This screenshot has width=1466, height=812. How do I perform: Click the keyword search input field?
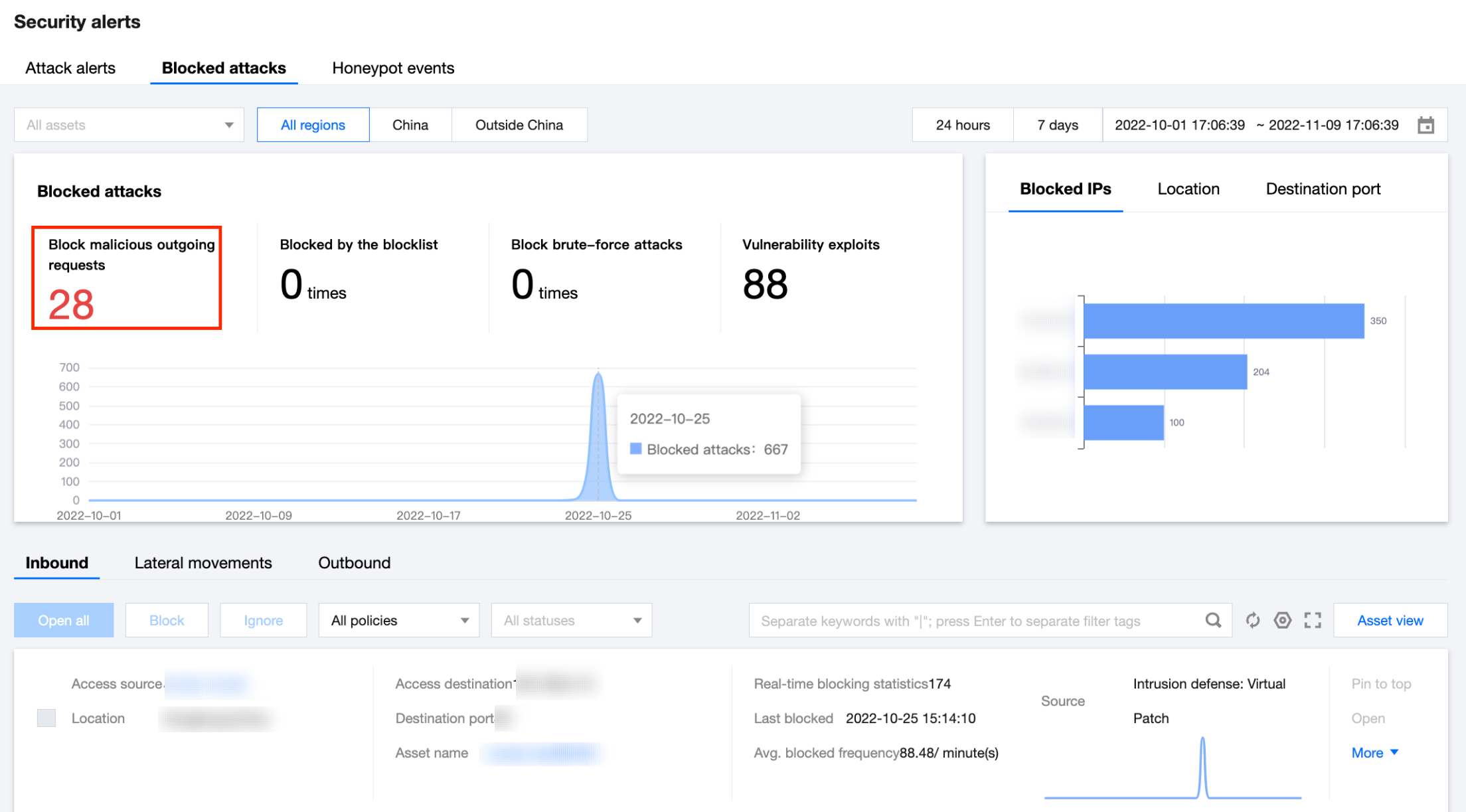click(976, 620)
